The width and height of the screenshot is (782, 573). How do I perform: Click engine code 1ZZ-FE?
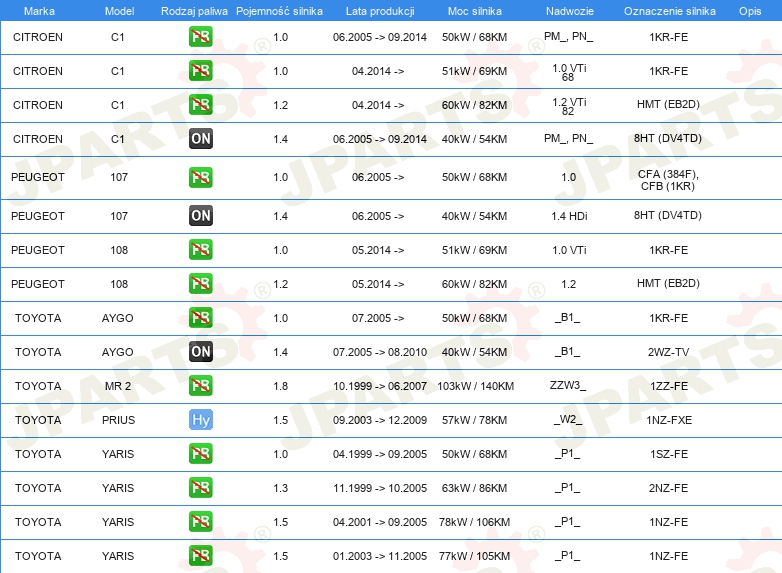point(669,386)
